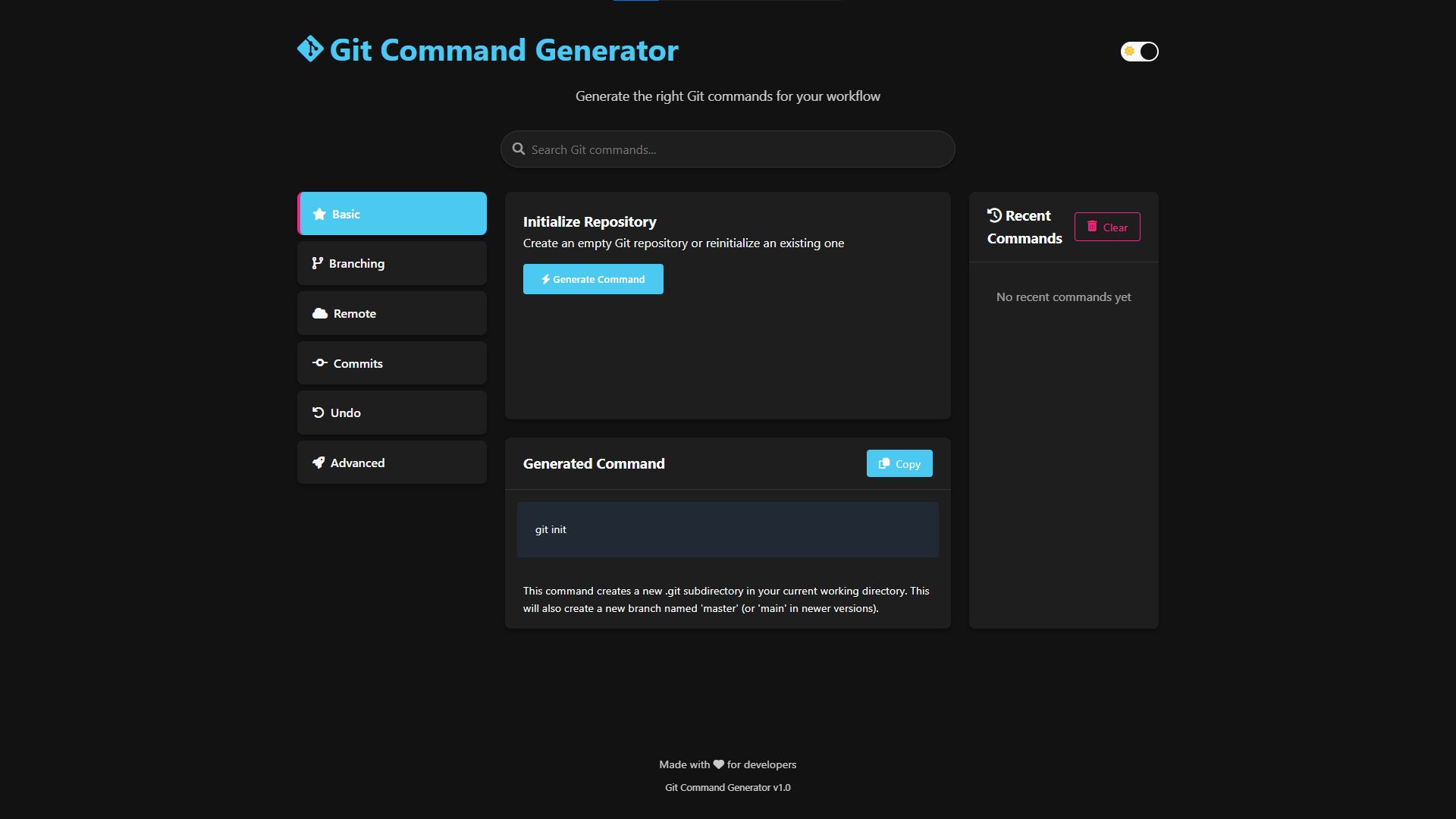Copy the generated command
This screenshot has width=1456, height=819.
[x=899, y=463]
